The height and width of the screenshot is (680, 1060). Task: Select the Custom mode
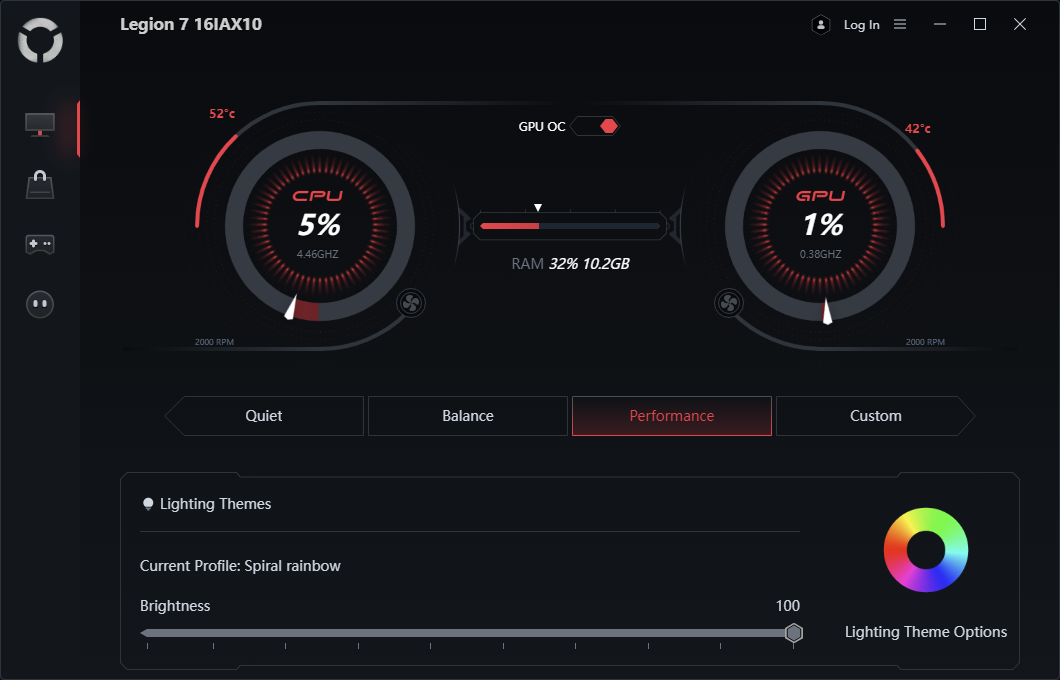tap(875, 416)
